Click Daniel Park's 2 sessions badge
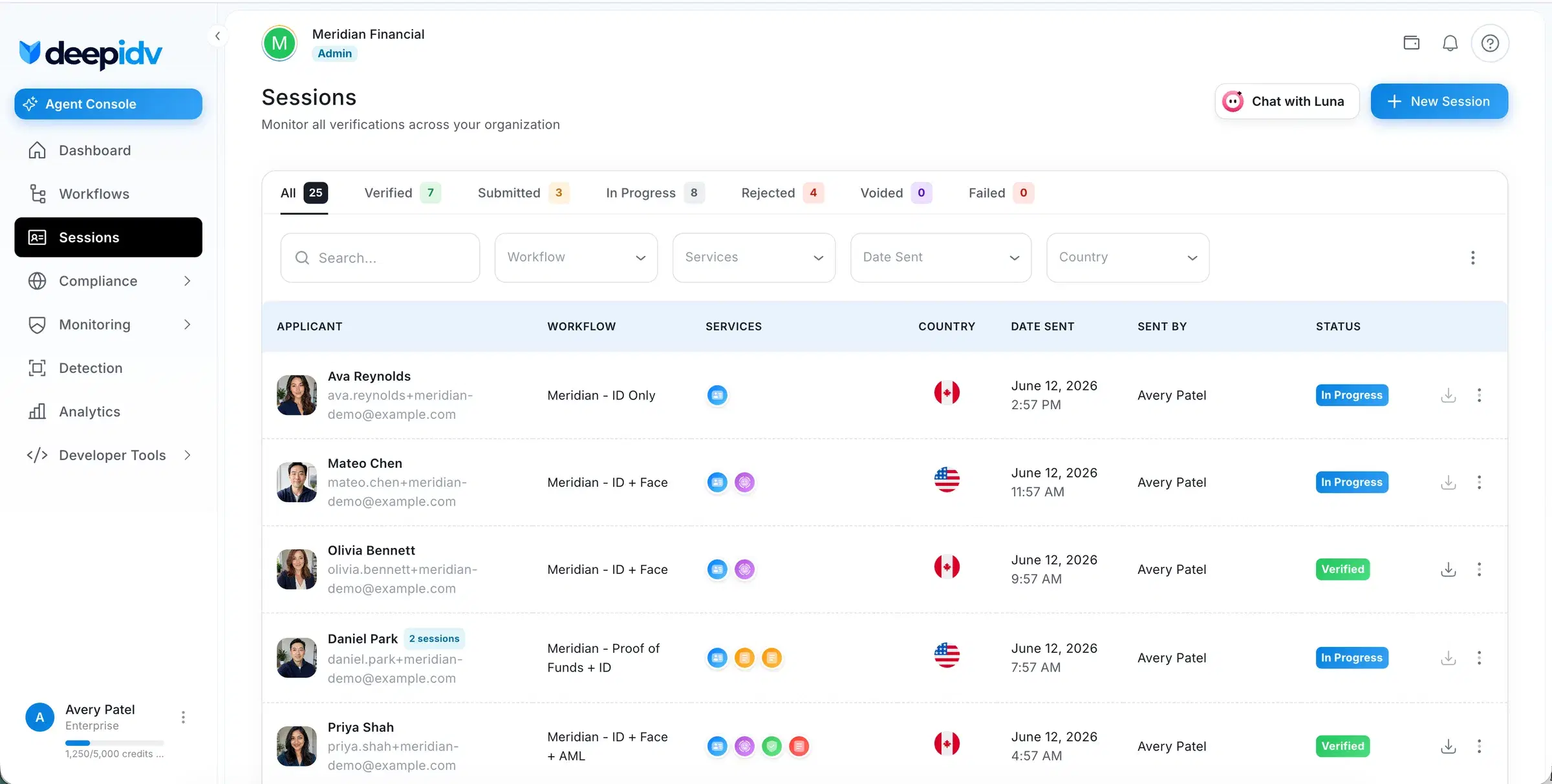Viewport: 1552px width, 784px height. pos(435,639)
